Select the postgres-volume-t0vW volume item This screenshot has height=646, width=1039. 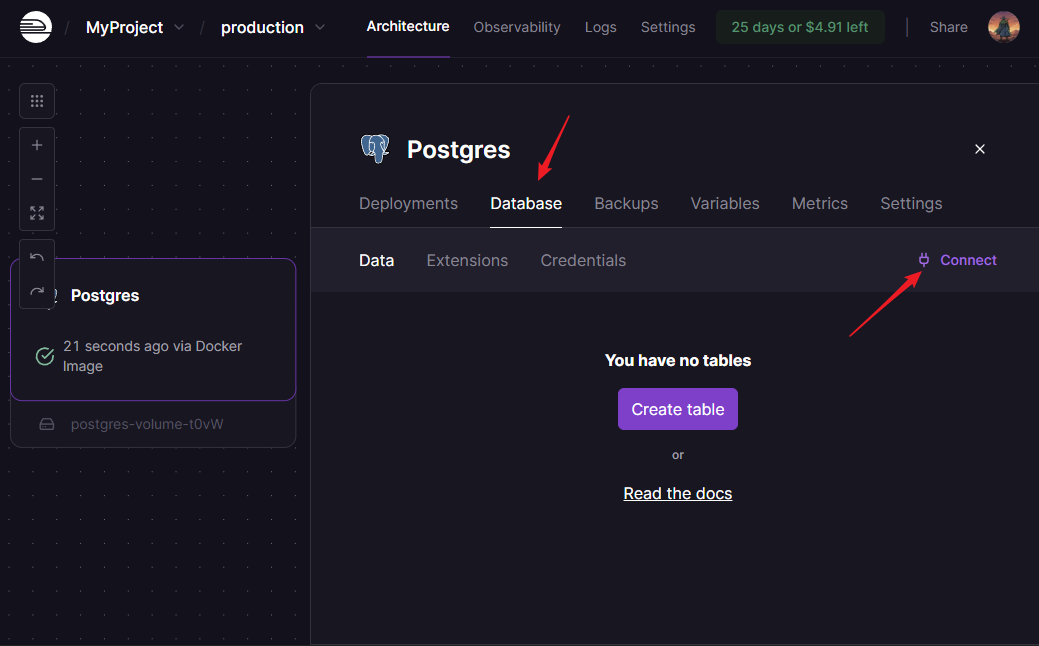click(146, 424)
